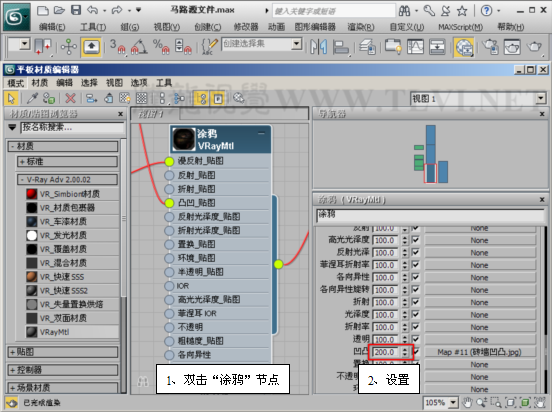Toggle 光泽度 map checkbox
This screenshot has width=552, height=412.
point(416,314)
